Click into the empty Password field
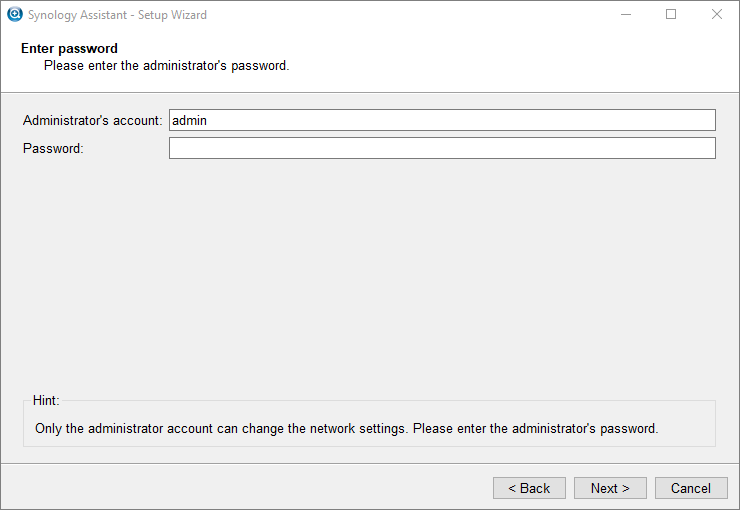The height and width of the screenshot is (510, 740). click(x=442, y=148)
